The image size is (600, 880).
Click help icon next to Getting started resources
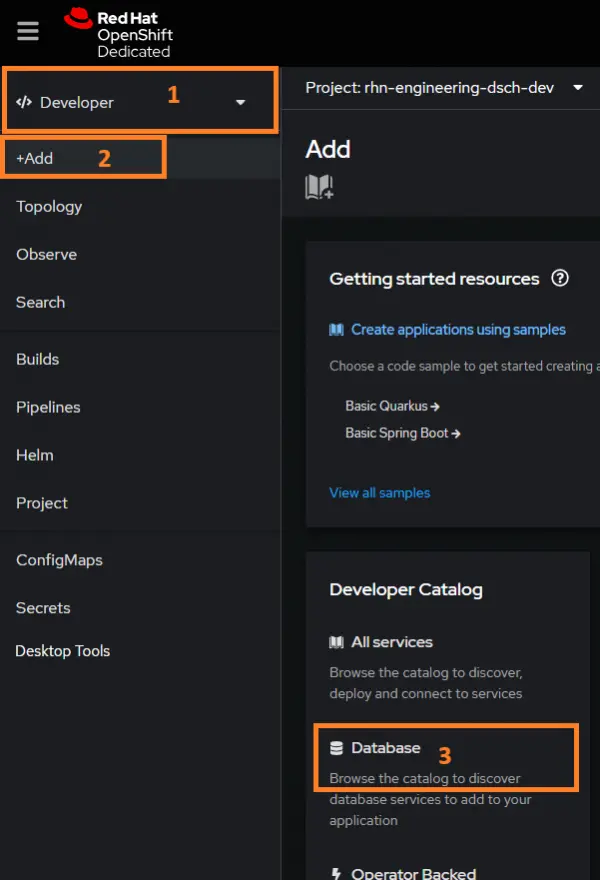pos(560,278)
